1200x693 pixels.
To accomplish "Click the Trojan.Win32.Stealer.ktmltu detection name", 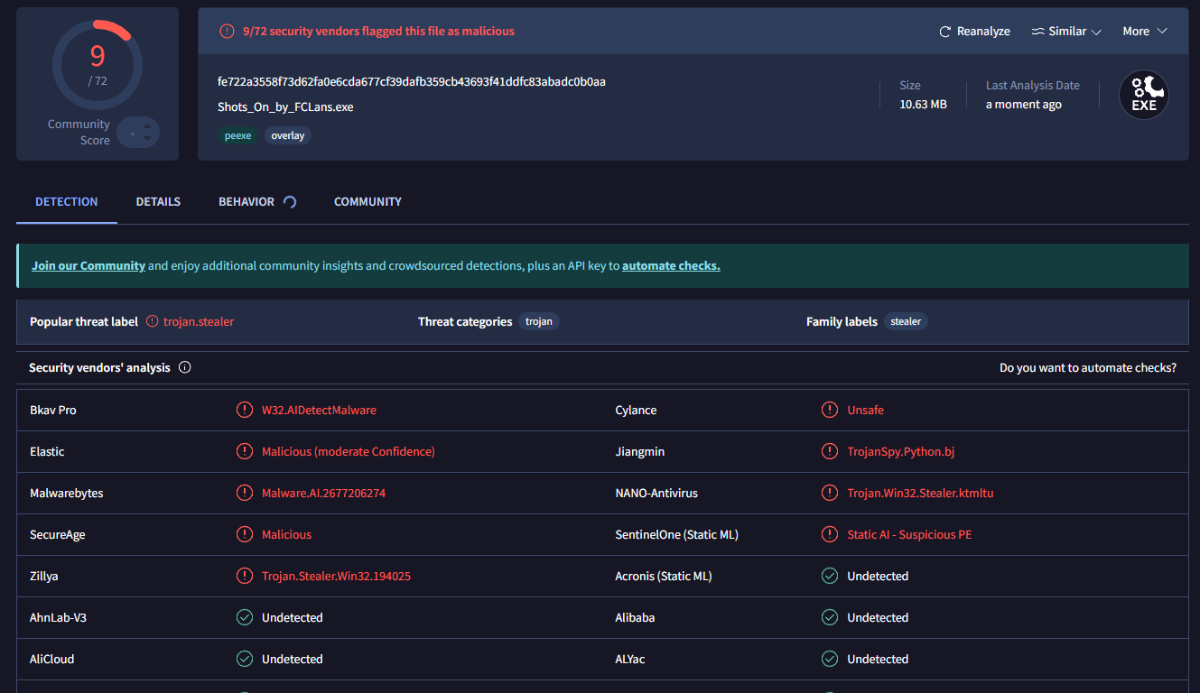I will click(x=920, y=493).
